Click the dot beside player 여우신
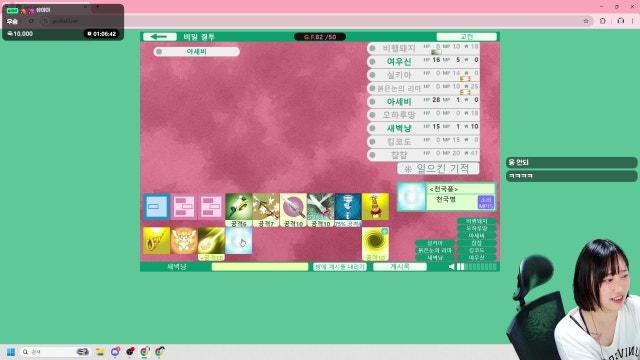 (x=372, y=62)
